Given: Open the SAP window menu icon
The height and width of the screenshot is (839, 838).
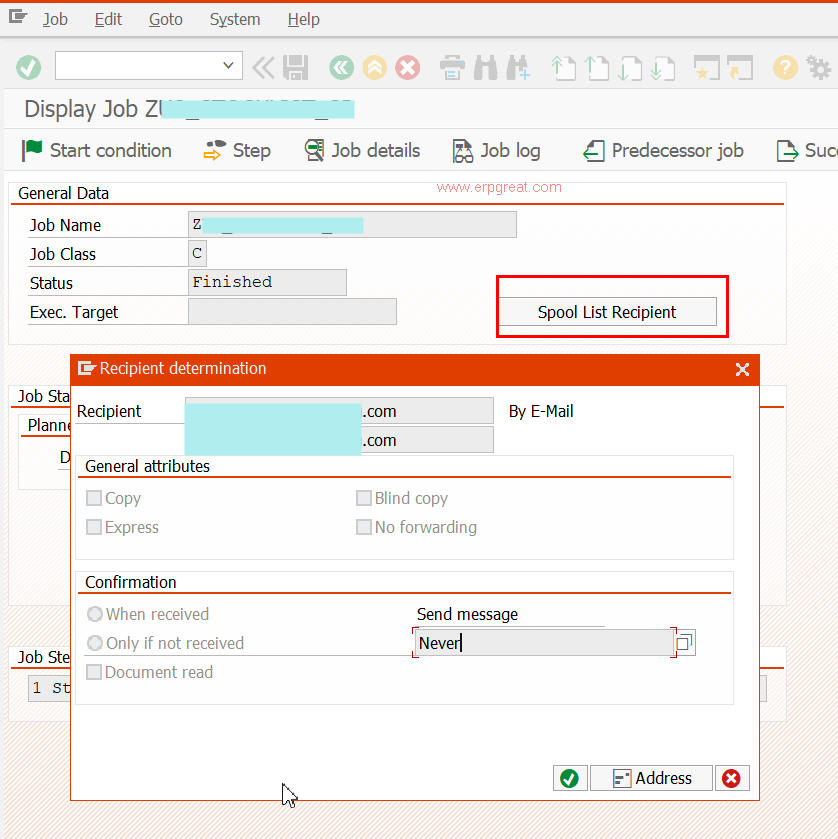Looking at the screenshot, I should [x=18, y=17].
